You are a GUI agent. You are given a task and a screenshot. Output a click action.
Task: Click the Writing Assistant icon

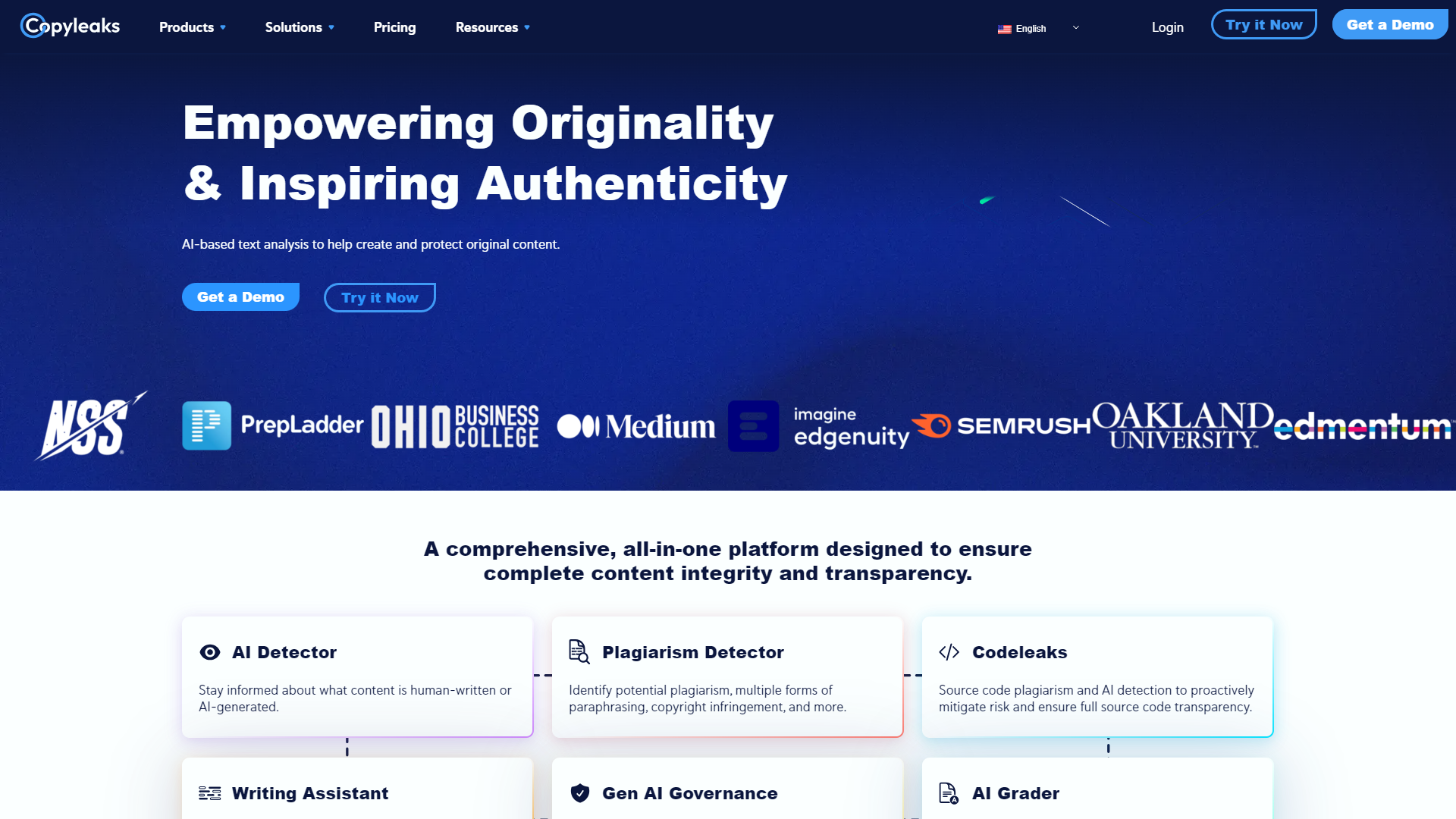pyautogui.click(x=210, y=792)
